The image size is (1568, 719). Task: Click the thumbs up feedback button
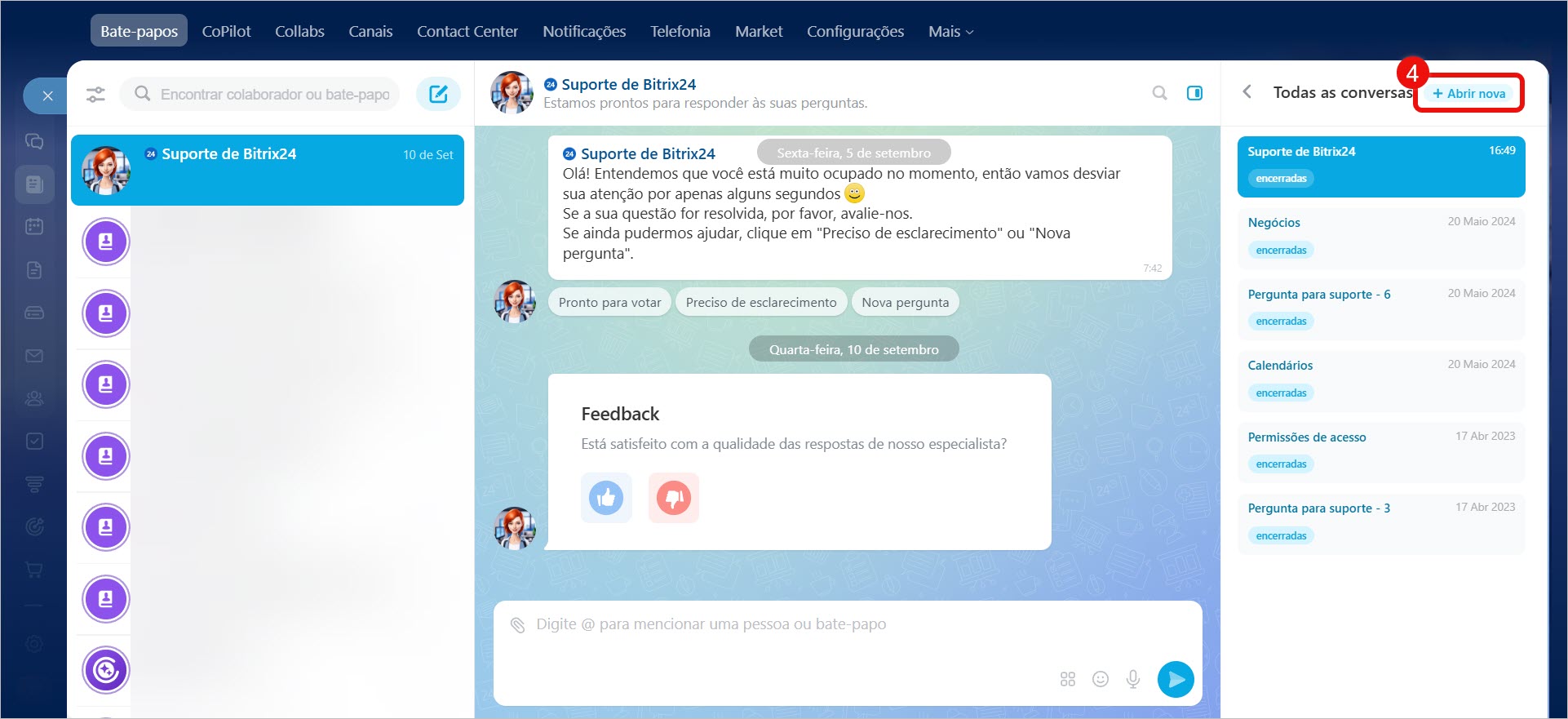click(606, 497)
